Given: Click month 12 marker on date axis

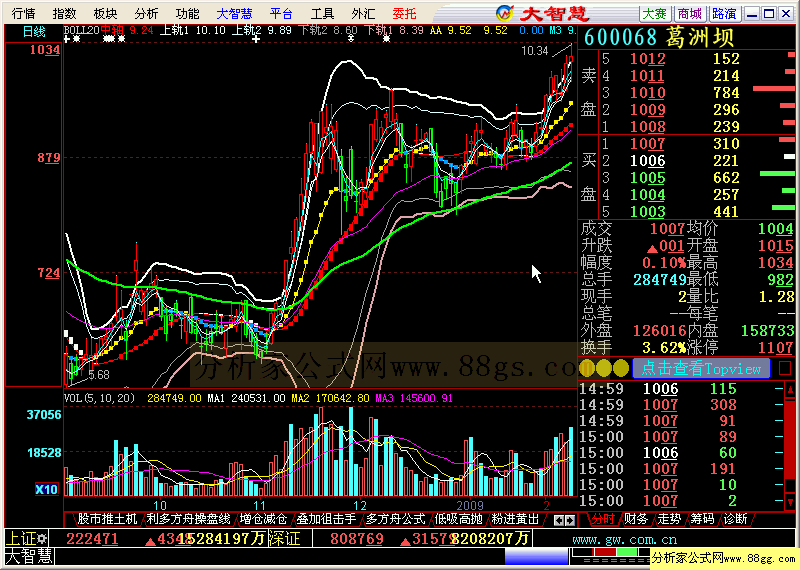Looking at the screenshot, I should (x=360, y=506).
